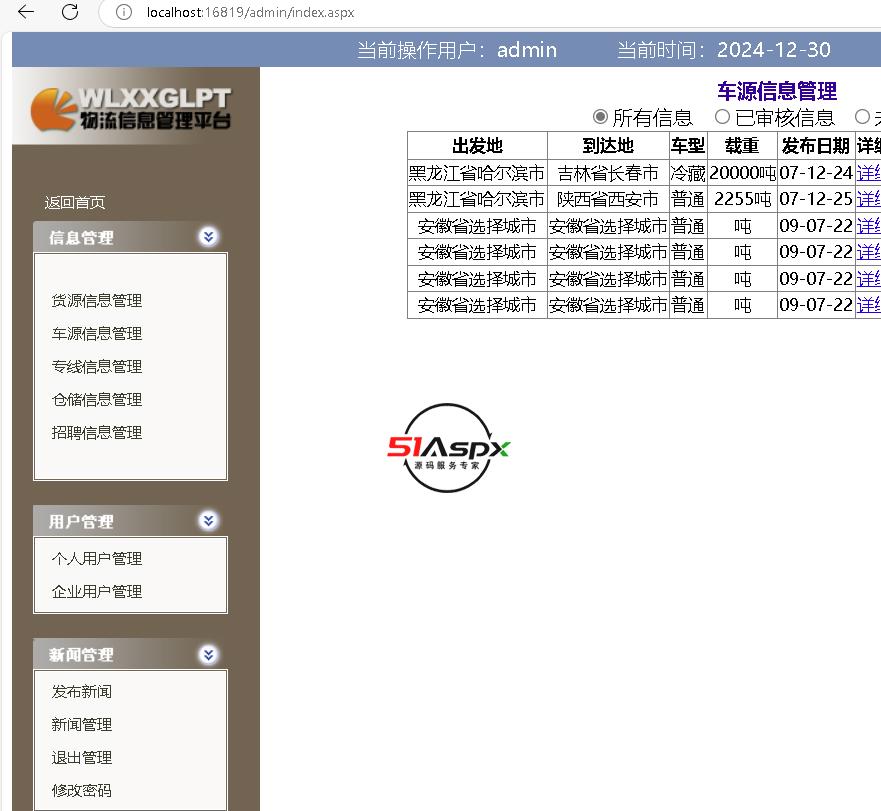Open 企业用户管理
Screen dimensions: 881x811
[97, 591]
